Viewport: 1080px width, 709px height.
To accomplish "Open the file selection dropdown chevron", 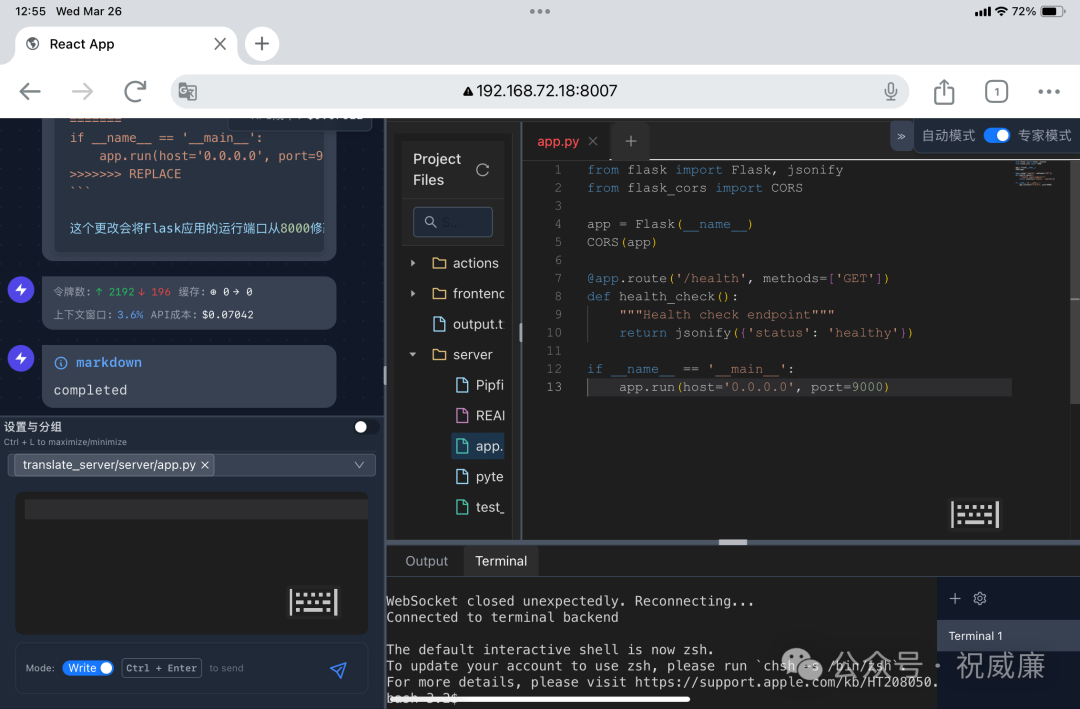I will [359, 465].
